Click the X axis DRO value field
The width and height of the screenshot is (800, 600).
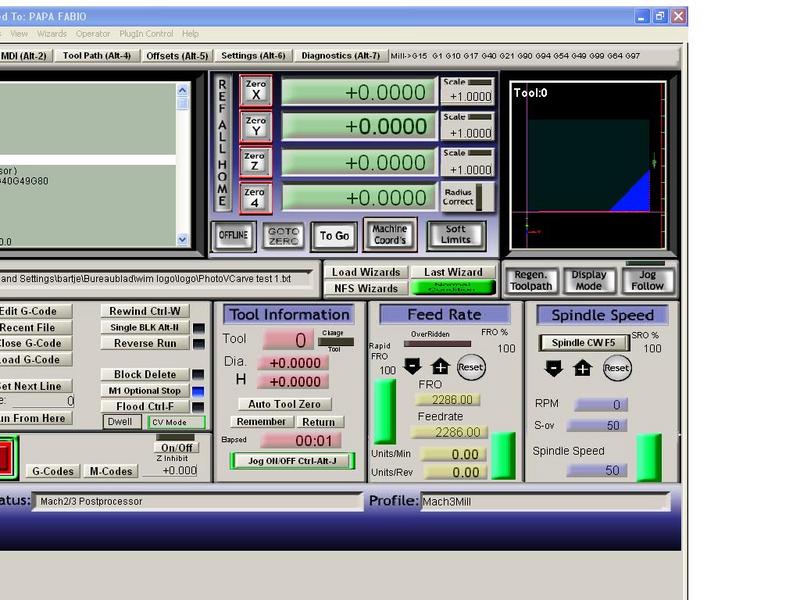click(x=358, y=92)
